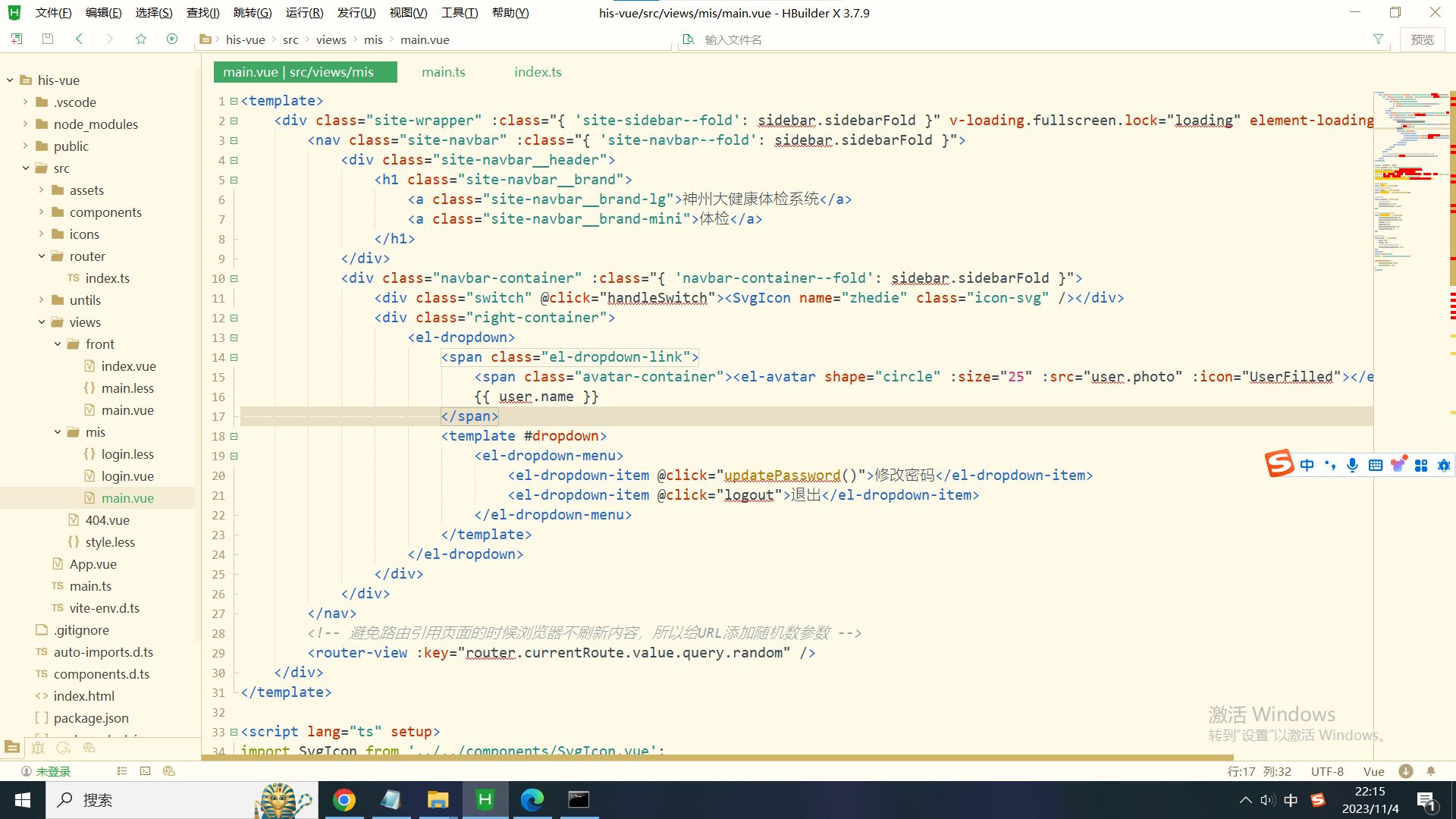The width and height of the screenshot is (1456, 819).
Task: Click the filter funnel icon
Action: click(1378, 39)
